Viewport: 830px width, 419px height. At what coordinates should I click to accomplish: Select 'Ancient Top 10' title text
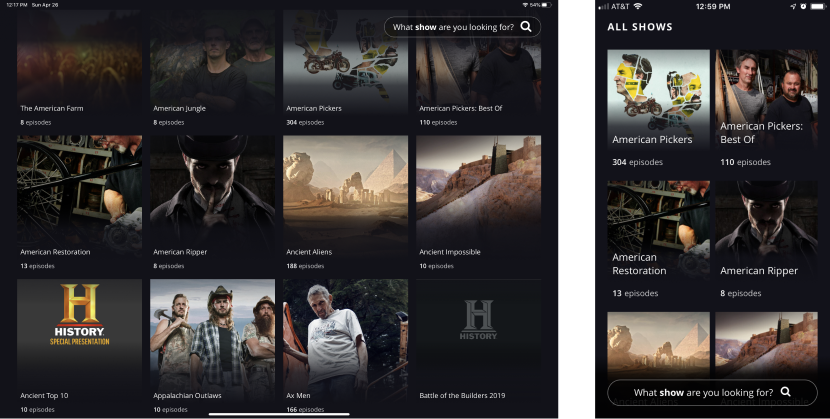coord(44,395)
